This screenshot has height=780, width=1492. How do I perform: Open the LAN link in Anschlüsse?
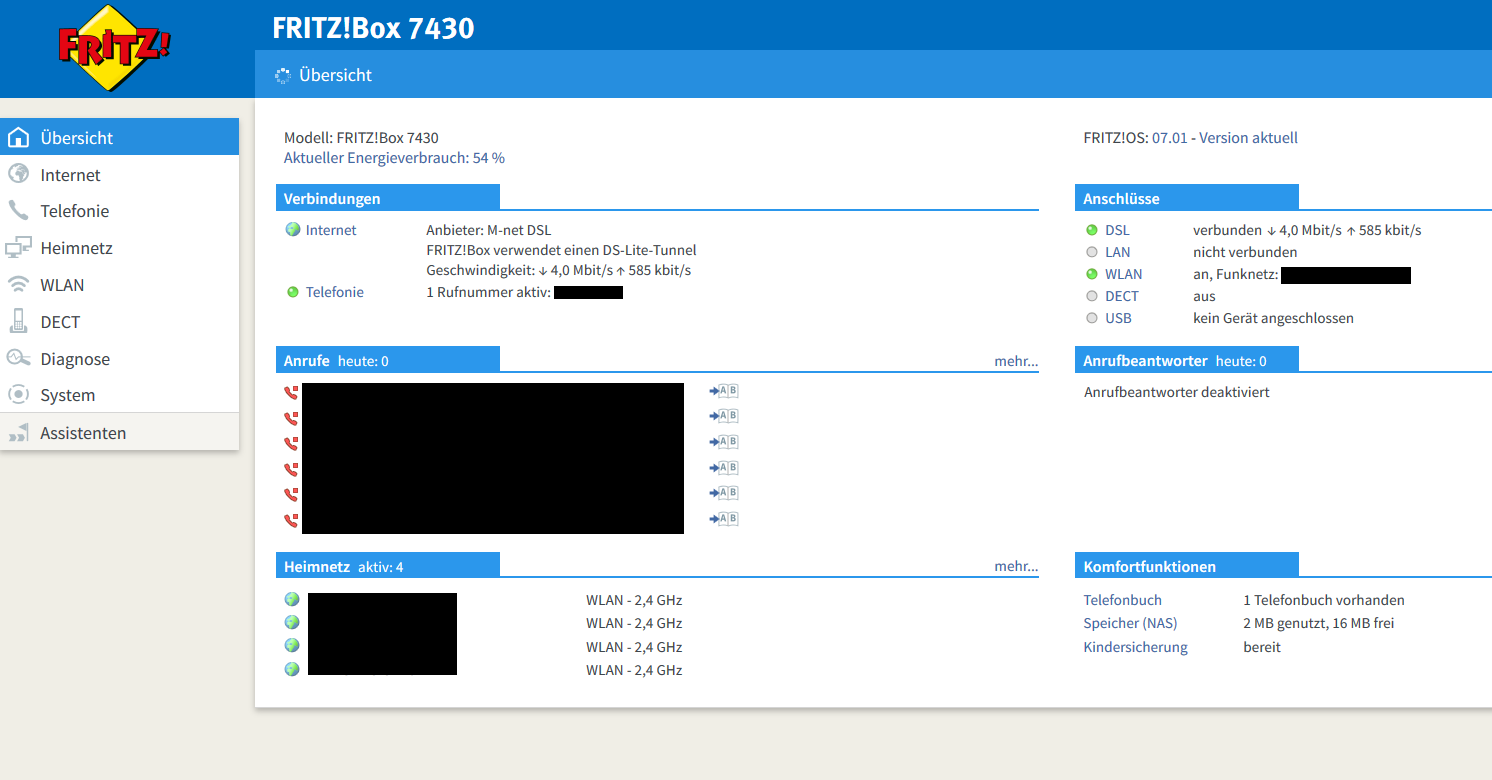click(1118, 252)
